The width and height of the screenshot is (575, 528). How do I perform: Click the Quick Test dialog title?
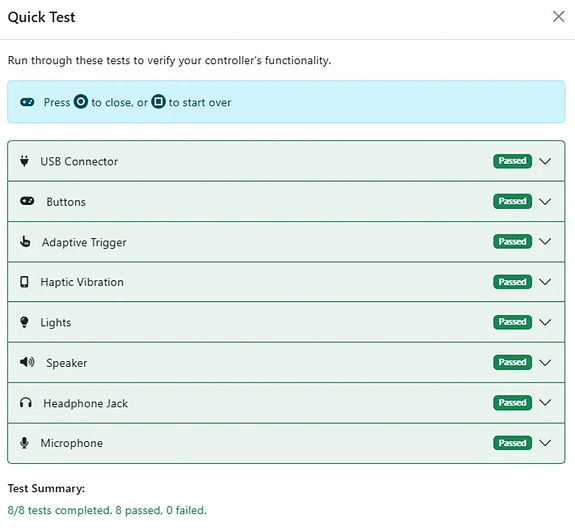(x=41, y=17)
